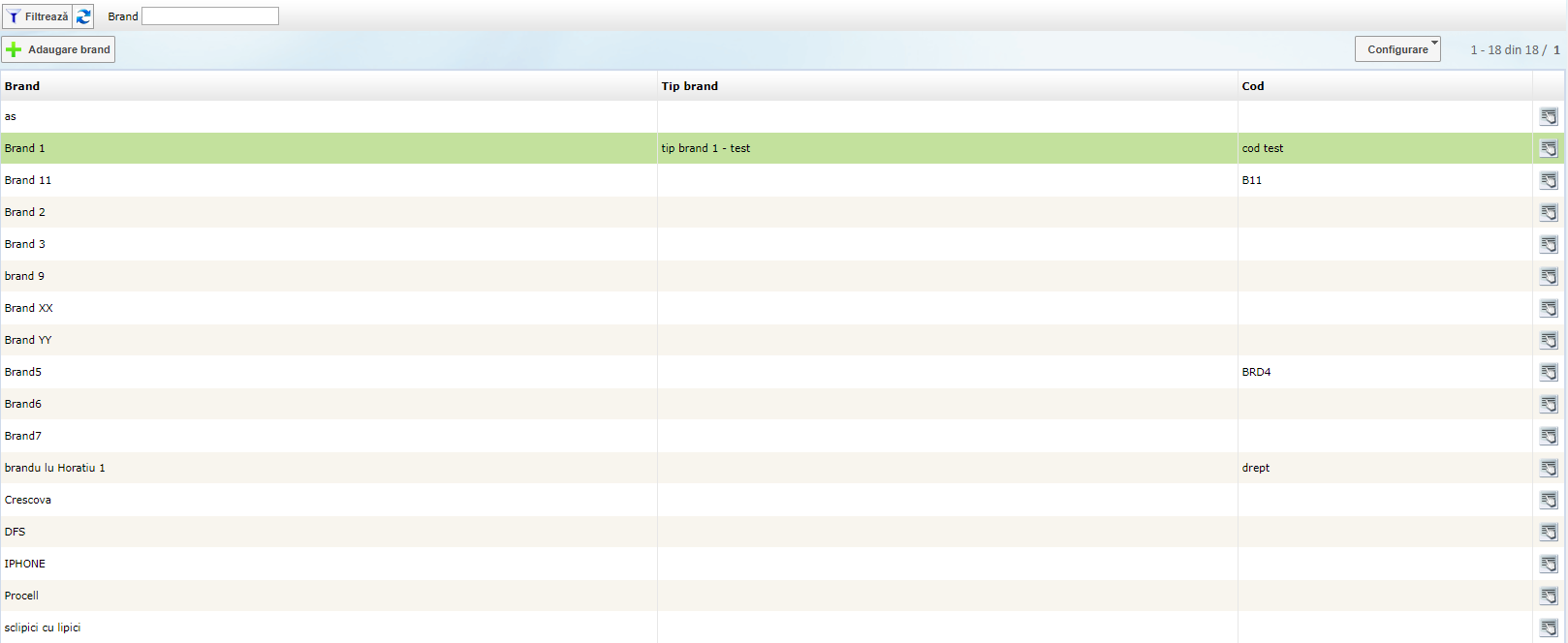Screen dimensions: 1568x643
Task: Open the action icon for row 'as'
Action: point(1549,116)
